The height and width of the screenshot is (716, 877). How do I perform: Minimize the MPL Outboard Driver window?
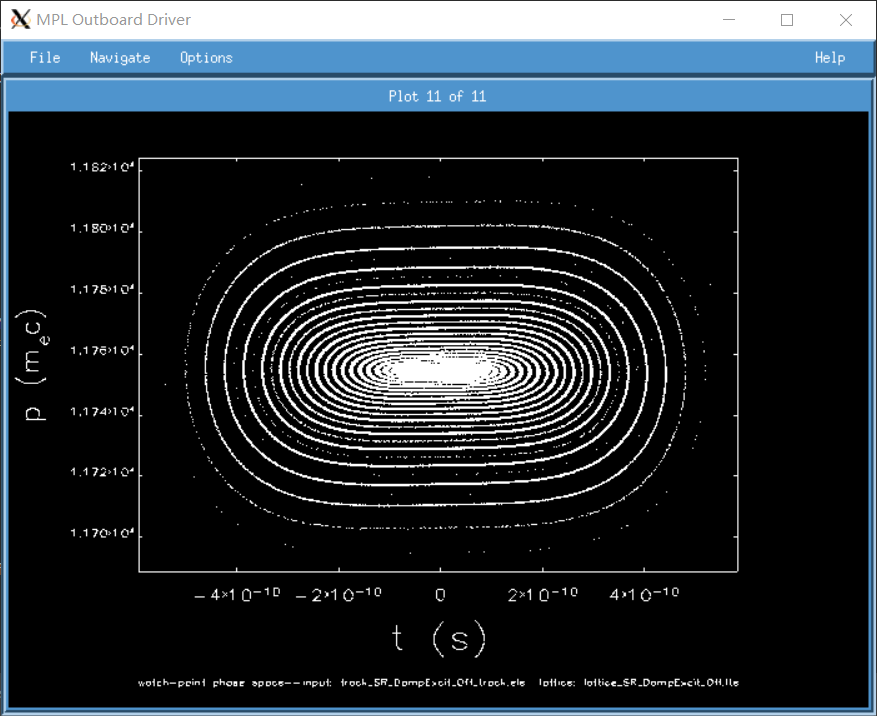(x=727, y=20)
